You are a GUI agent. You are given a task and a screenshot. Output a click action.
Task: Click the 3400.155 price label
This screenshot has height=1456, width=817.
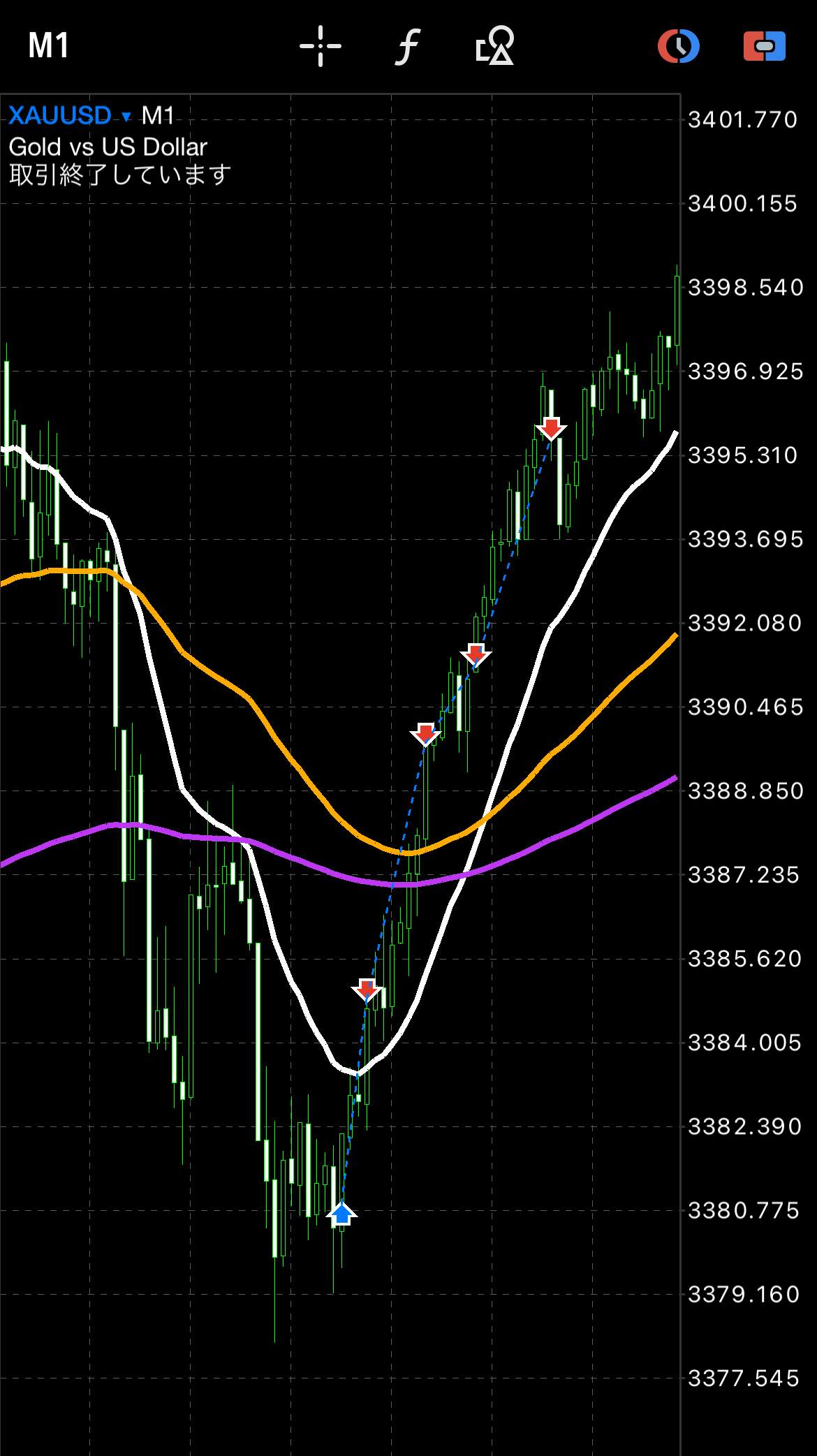tap(743, 204)
